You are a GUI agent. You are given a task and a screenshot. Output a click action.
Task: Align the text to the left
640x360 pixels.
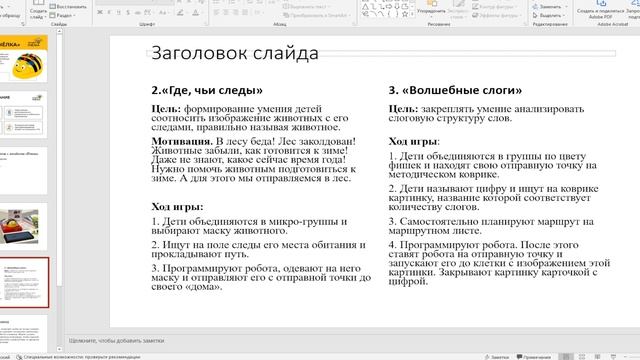tap(216, 13)
